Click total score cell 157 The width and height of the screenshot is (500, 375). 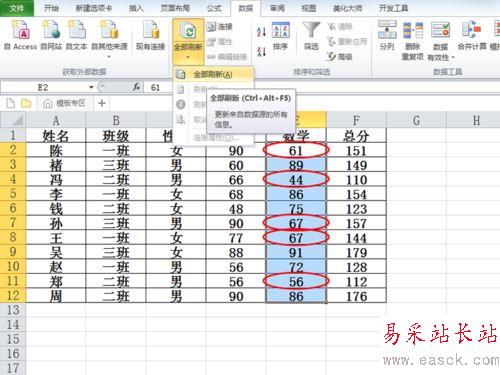pyautogui.click(x=356, y=224)
